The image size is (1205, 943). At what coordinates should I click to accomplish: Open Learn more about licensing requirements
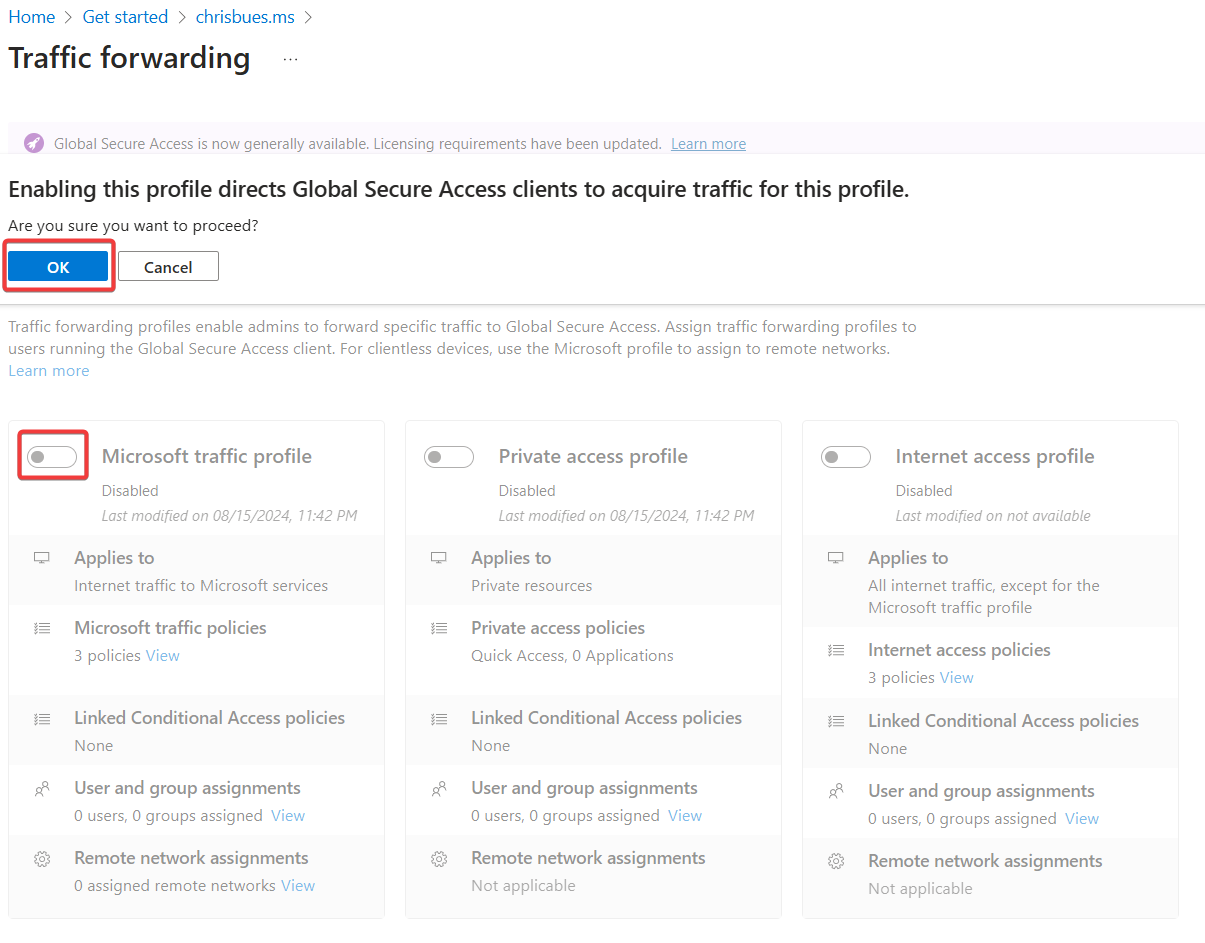(x=708, y=143)
